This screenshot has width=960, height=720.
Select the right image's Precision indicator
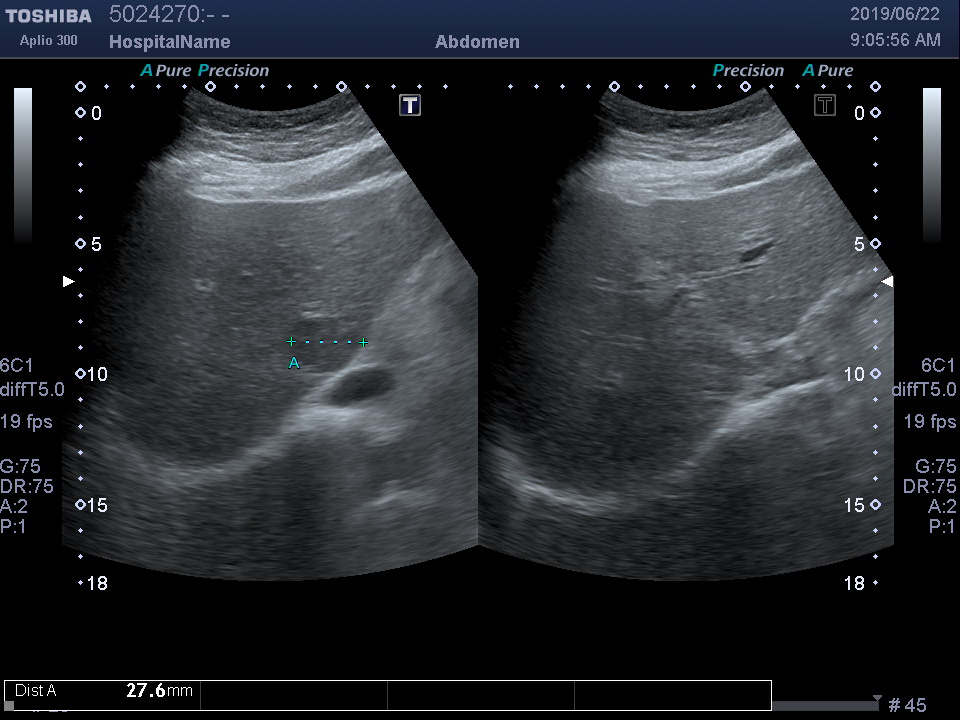(x=748, y=71)
